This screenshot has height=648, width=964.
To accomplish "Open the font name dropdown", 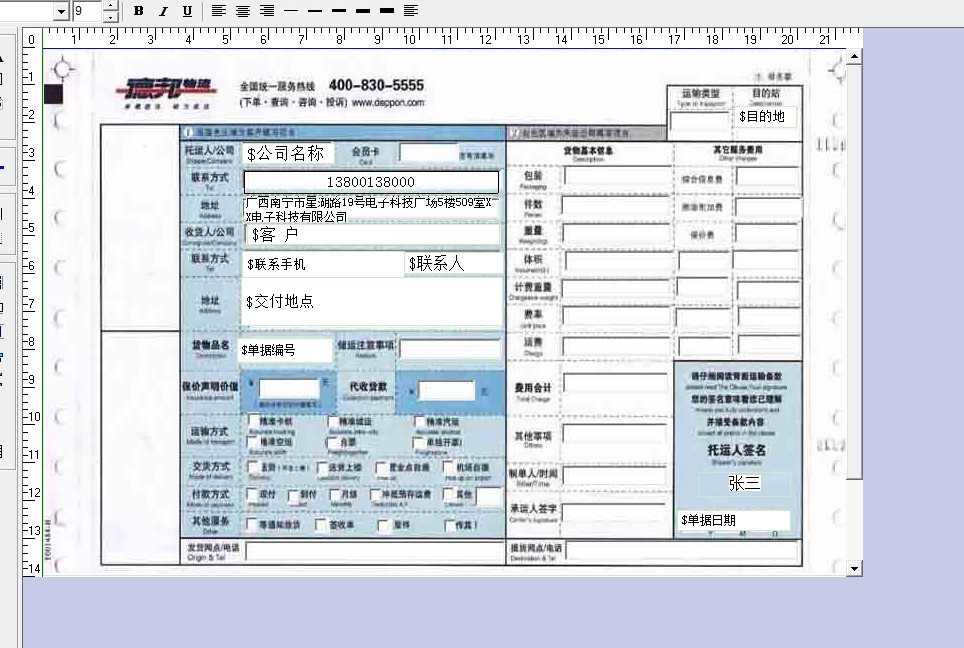I will (61, 11).
